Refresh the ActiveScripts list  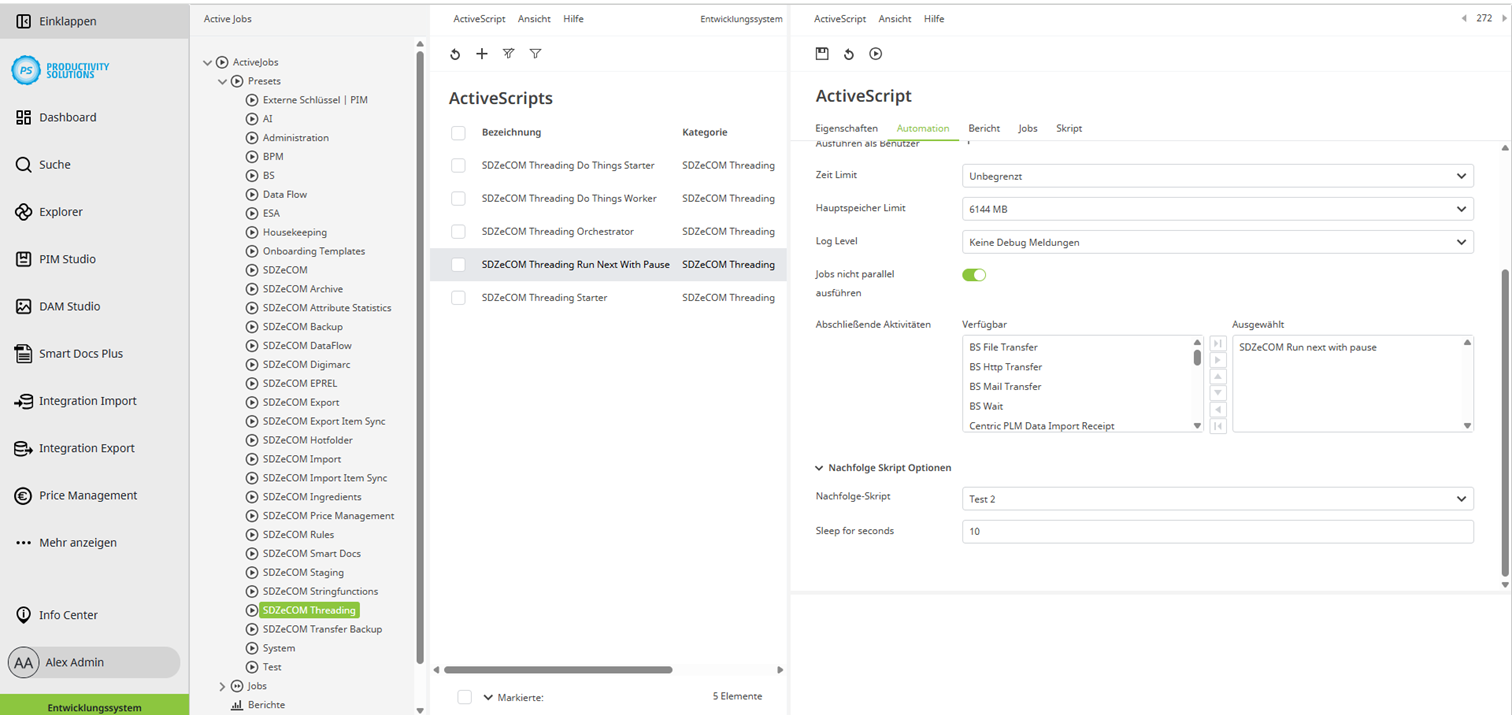455,54
